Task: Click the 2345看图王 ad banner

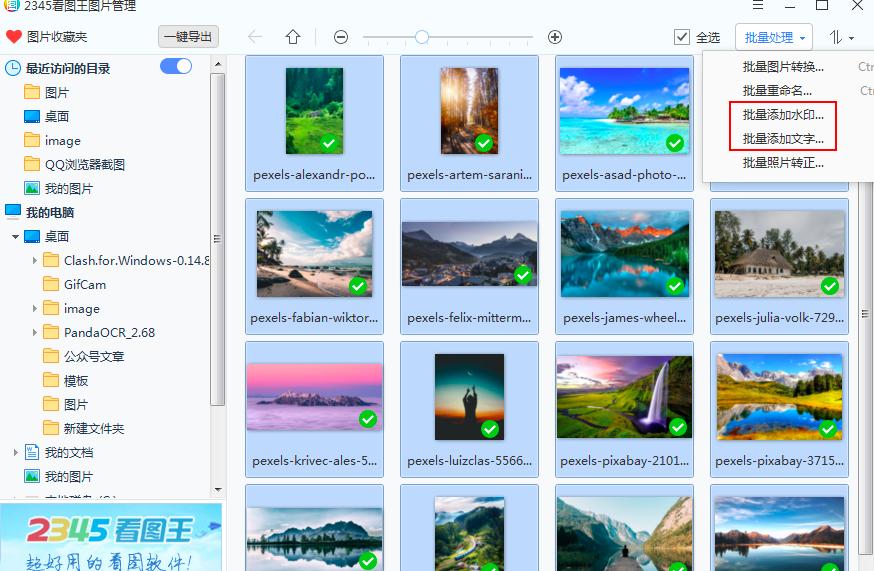Action: click(x=111, y=537)
